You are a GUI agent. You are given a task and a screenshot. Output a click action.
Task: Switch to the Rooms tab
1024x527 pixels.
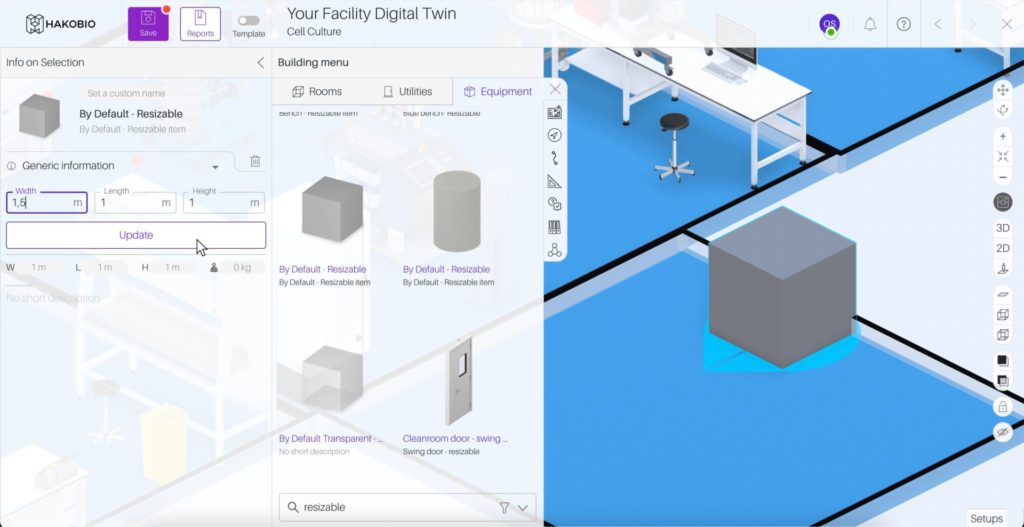point(317,91)
